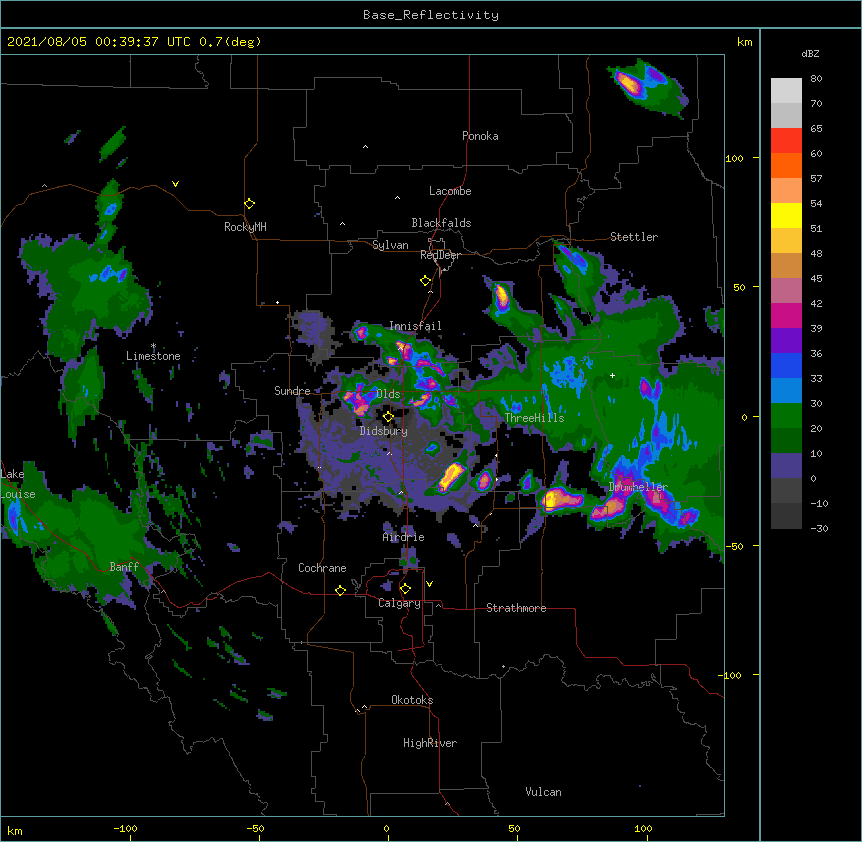Pick the red swatch in dBZ legend
Viewport: 862px width, 842px height.
pyautogui.click(x=786, y=141)
